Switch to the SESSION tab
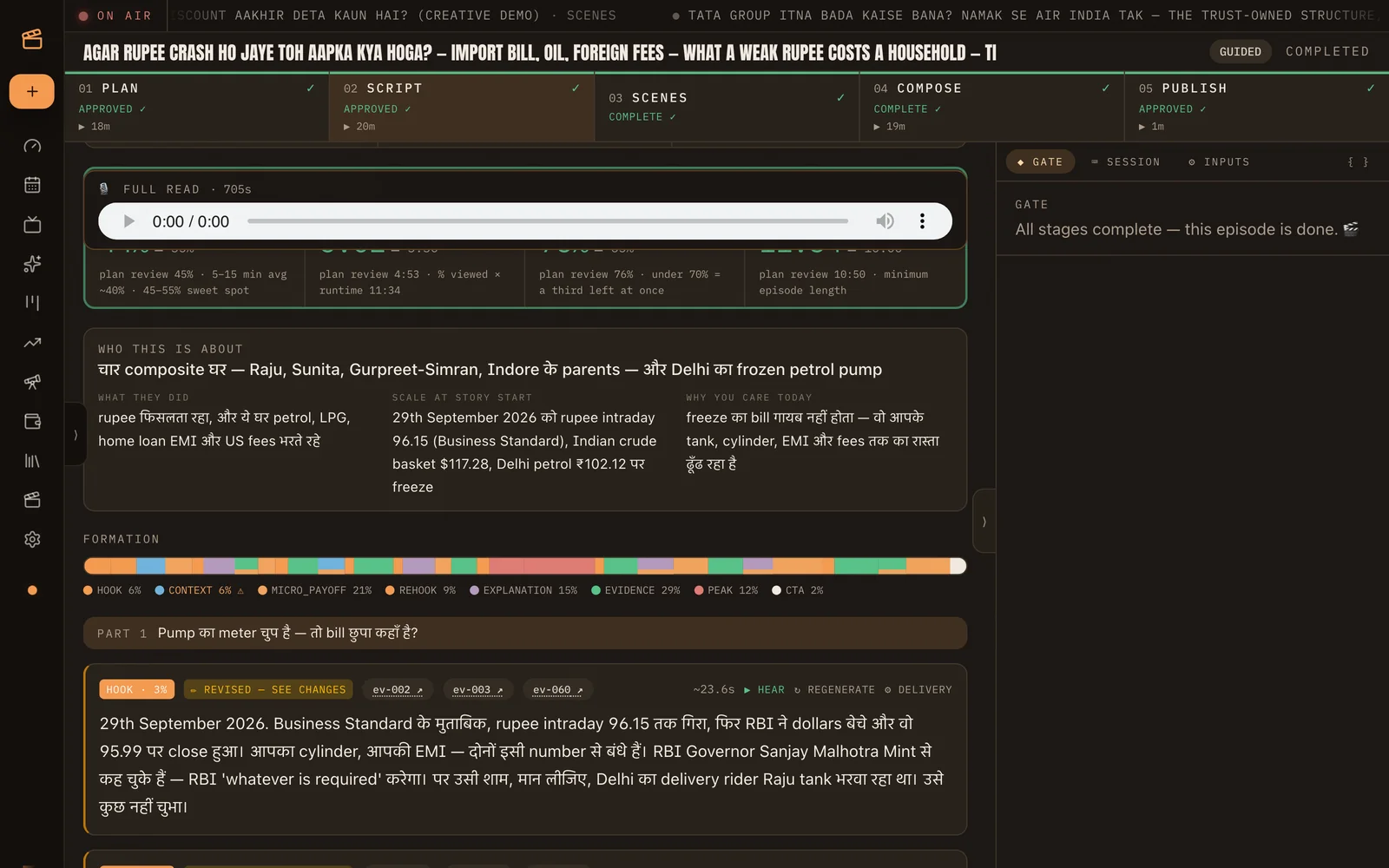Viewport: 1389px width, 868px height. 1125,162
